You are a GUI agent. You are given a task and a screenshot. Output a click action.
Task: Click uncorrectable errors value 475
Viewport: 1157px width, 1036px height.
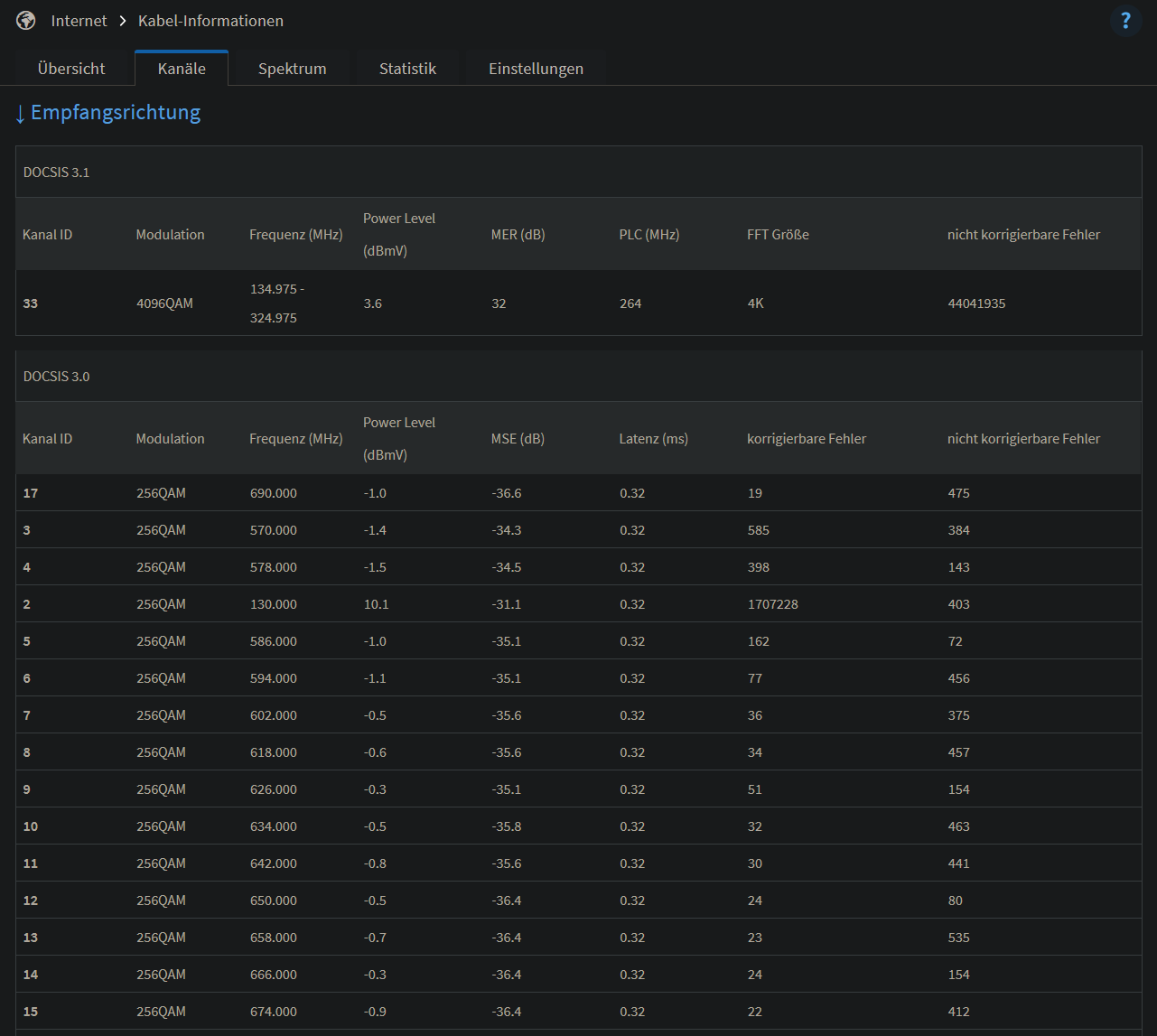point(959,493)
